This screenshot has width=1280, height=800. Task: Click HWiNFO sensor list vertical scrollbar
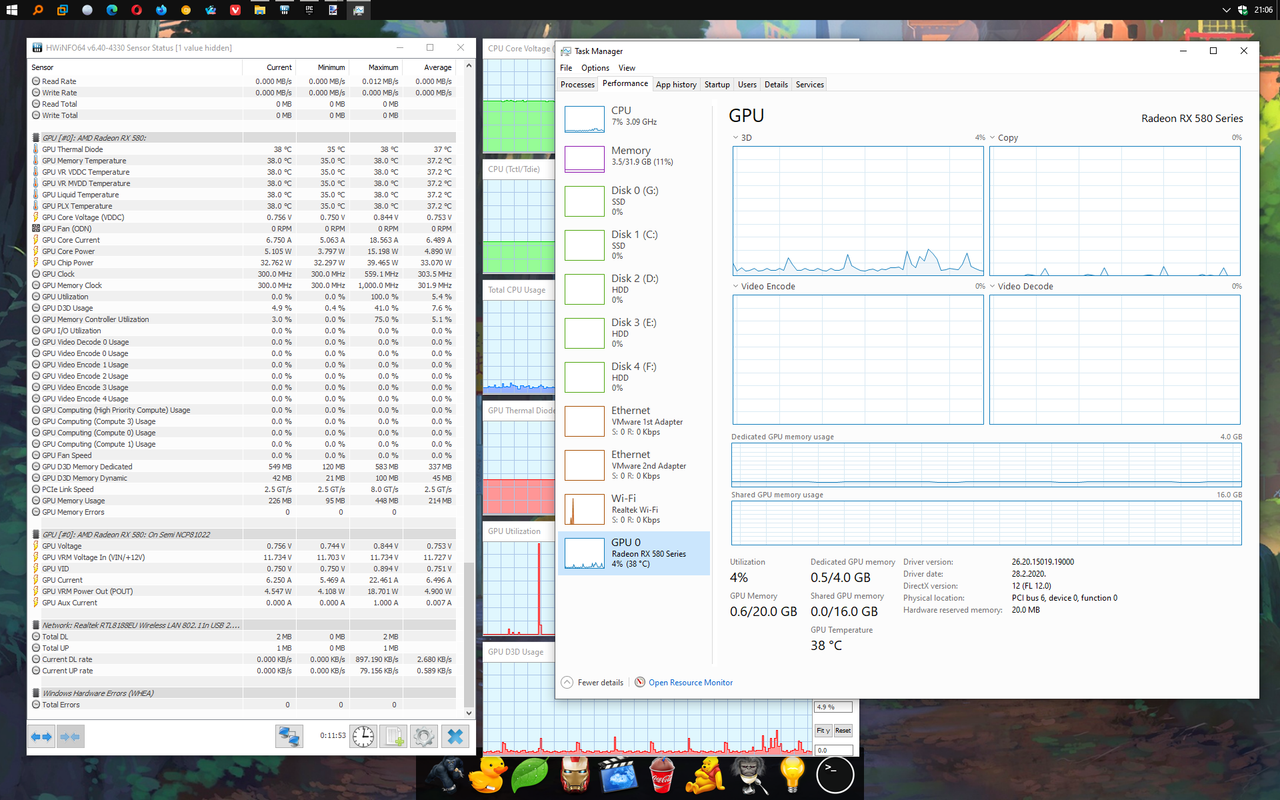coord(469,390)
